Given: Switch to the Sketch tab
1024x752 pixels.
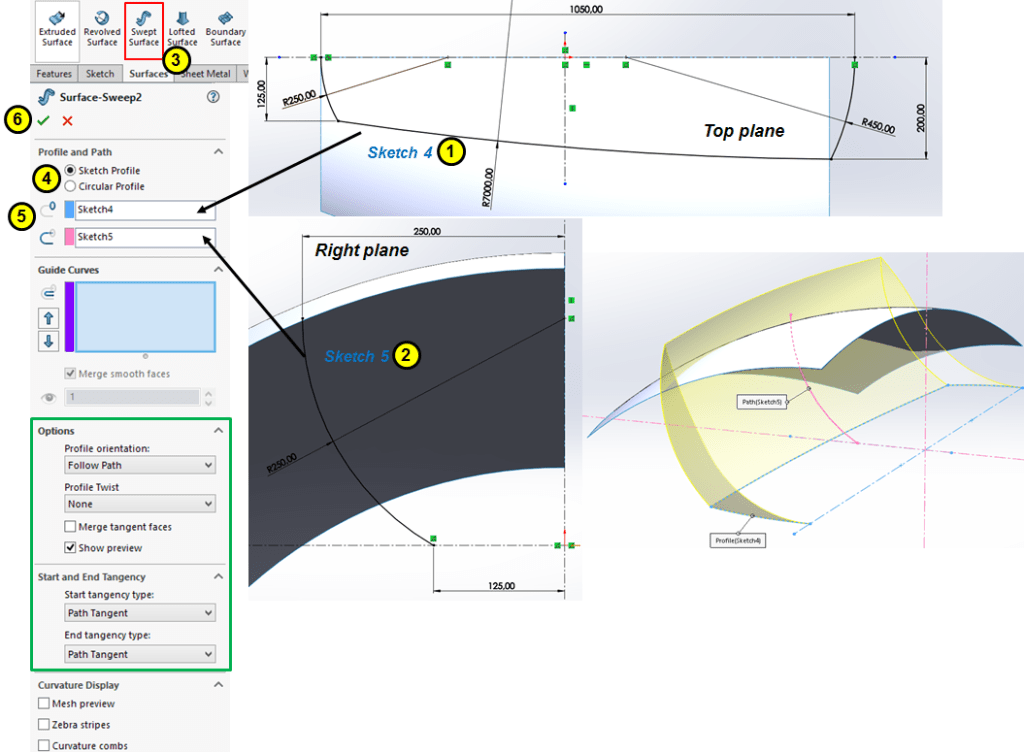Looking at the screenshot, I should tap(100, 74).
